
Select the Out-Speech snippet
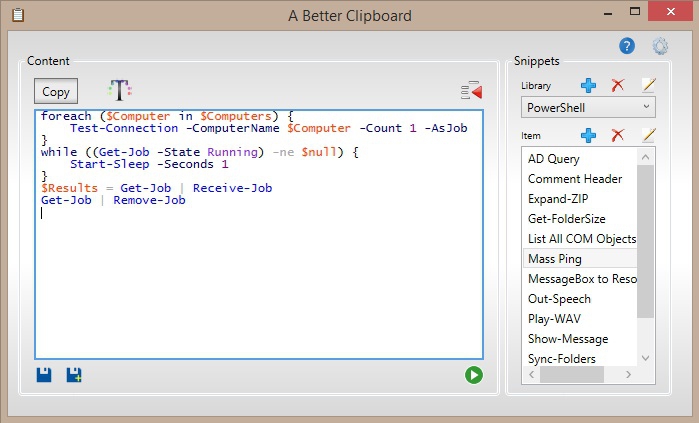pos(580,299)
